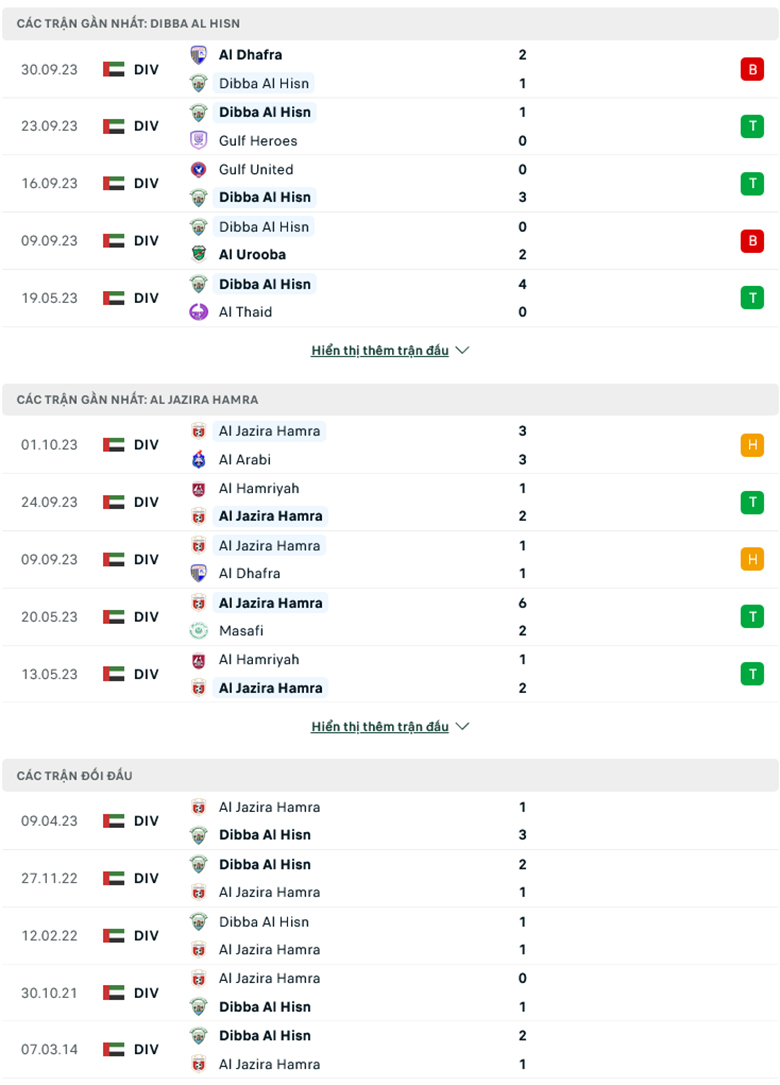Toggle the red B result badge for Al Dhafra match
Image resolution: width=780 pixels, height=1085 pixels.
(x=752, y=69)
